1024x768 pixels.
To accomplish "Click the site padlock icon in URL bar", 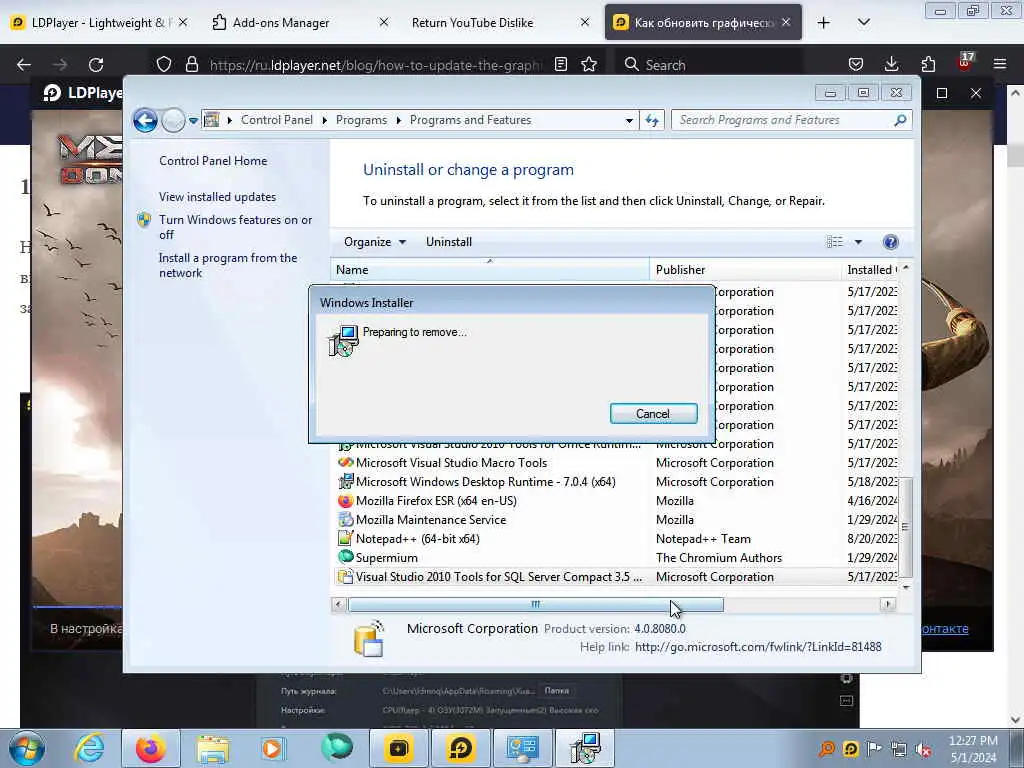I will tap(191, 65).
